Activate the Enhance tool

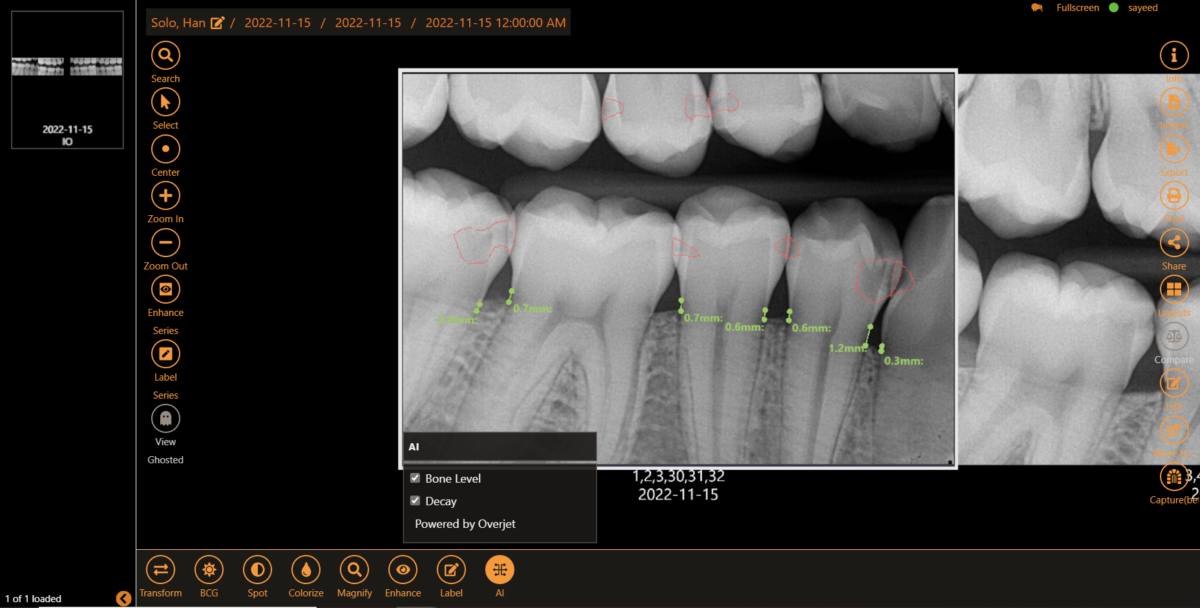(x=402, y=570)
